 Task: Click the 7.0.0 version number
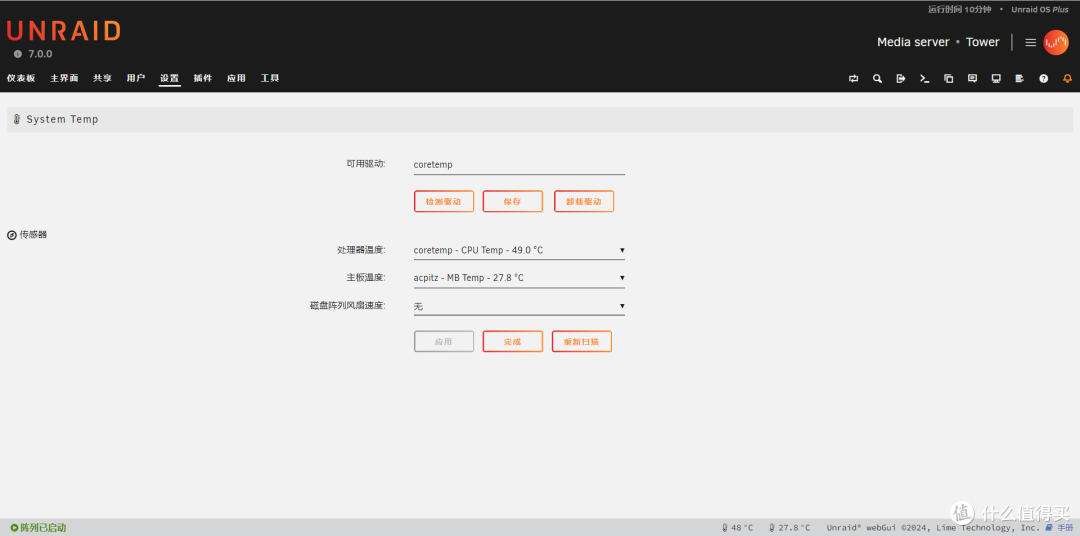coord(40,54)
